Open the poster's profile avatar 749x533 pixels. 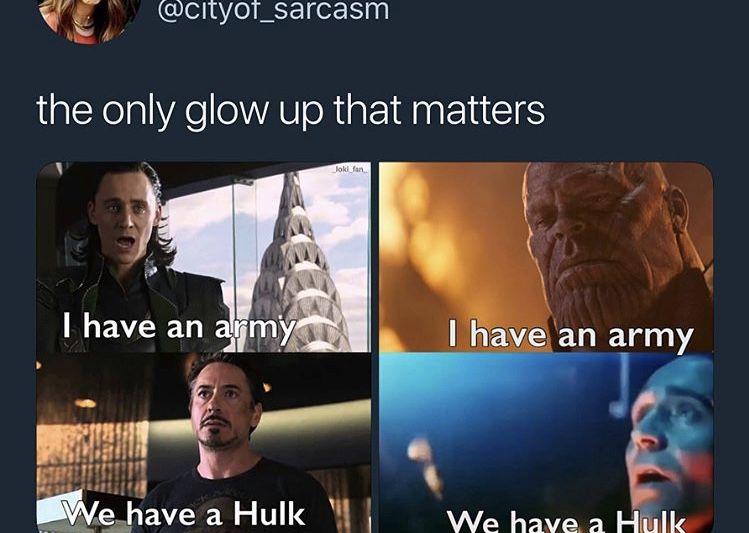click(89, 19)
